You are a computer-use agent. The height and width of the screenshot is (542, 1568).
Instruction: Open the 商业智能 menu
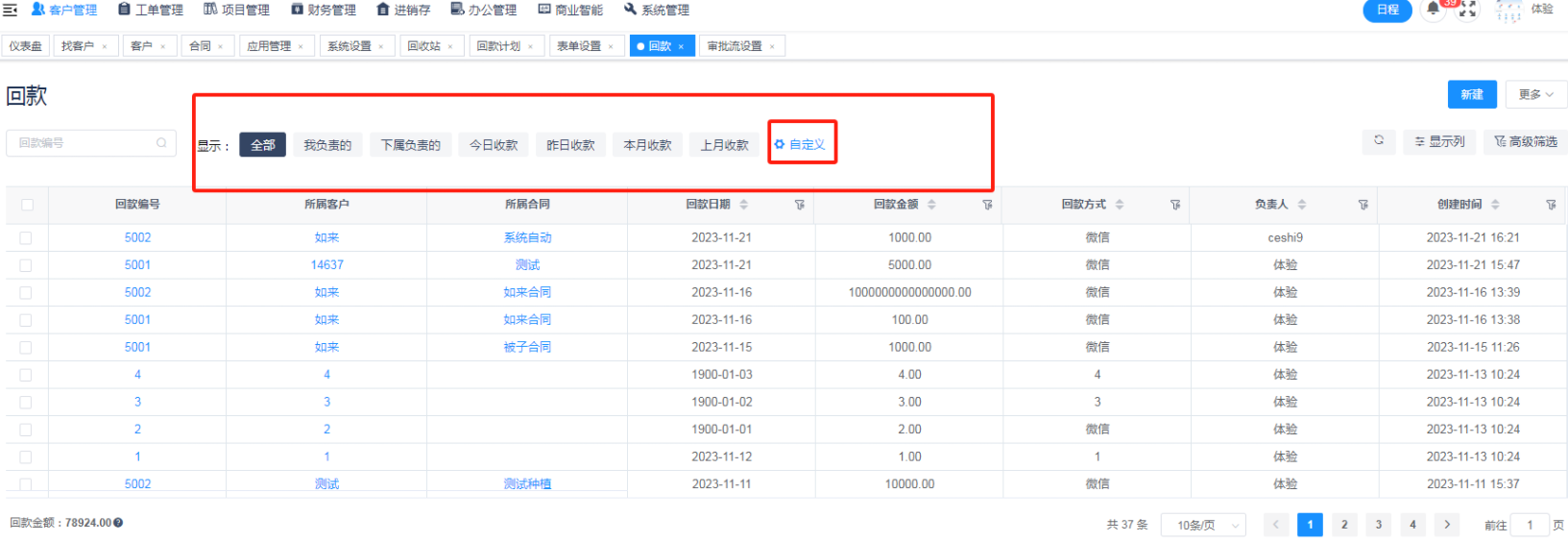tap(570, 10)
